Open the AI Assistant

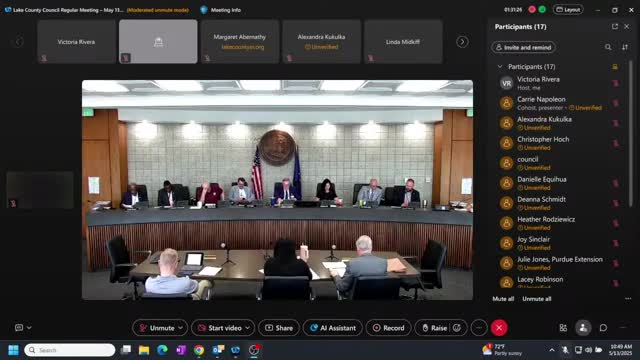click(x=333, y=328)
